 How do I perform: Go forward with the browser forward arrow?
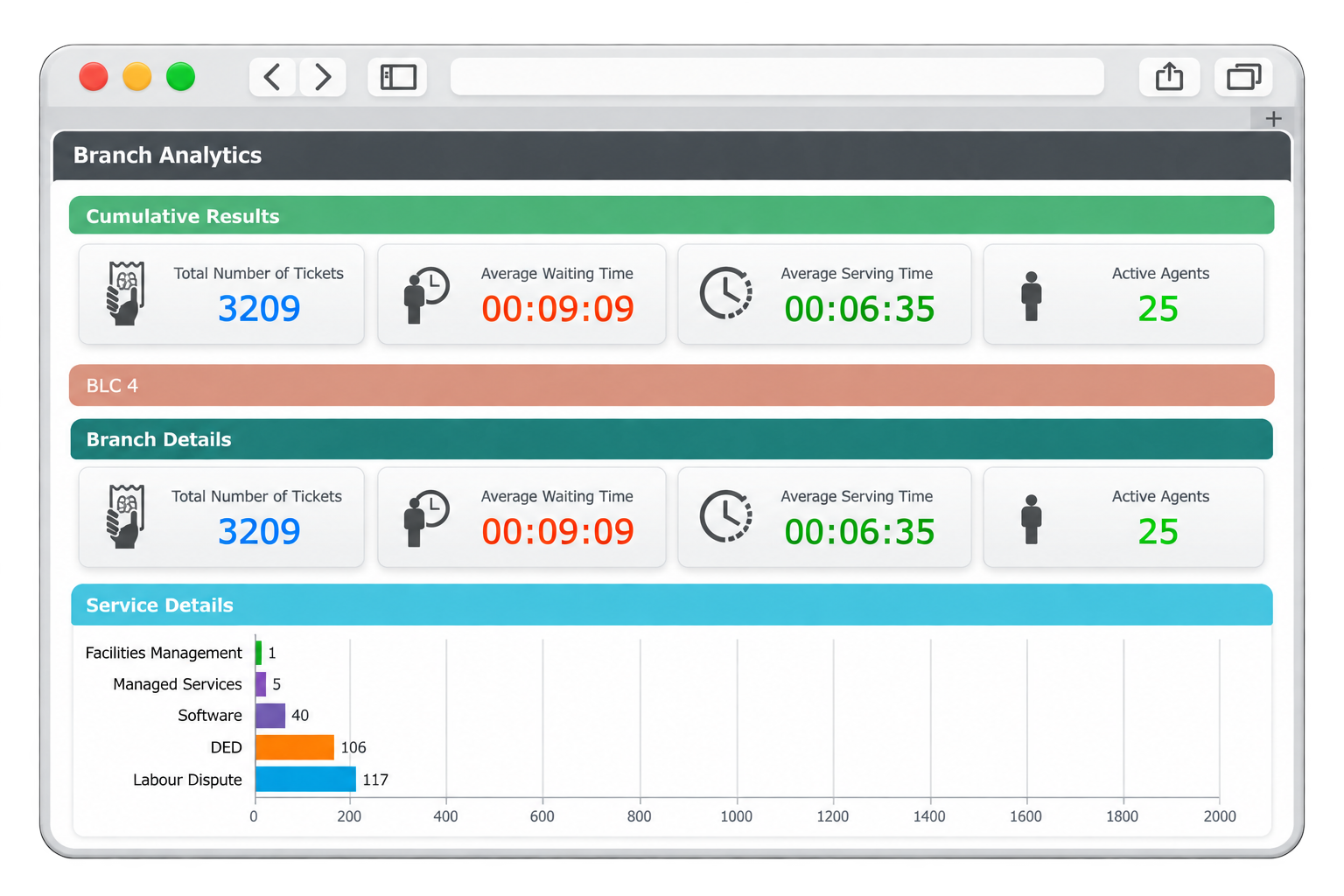click(323, 77)
